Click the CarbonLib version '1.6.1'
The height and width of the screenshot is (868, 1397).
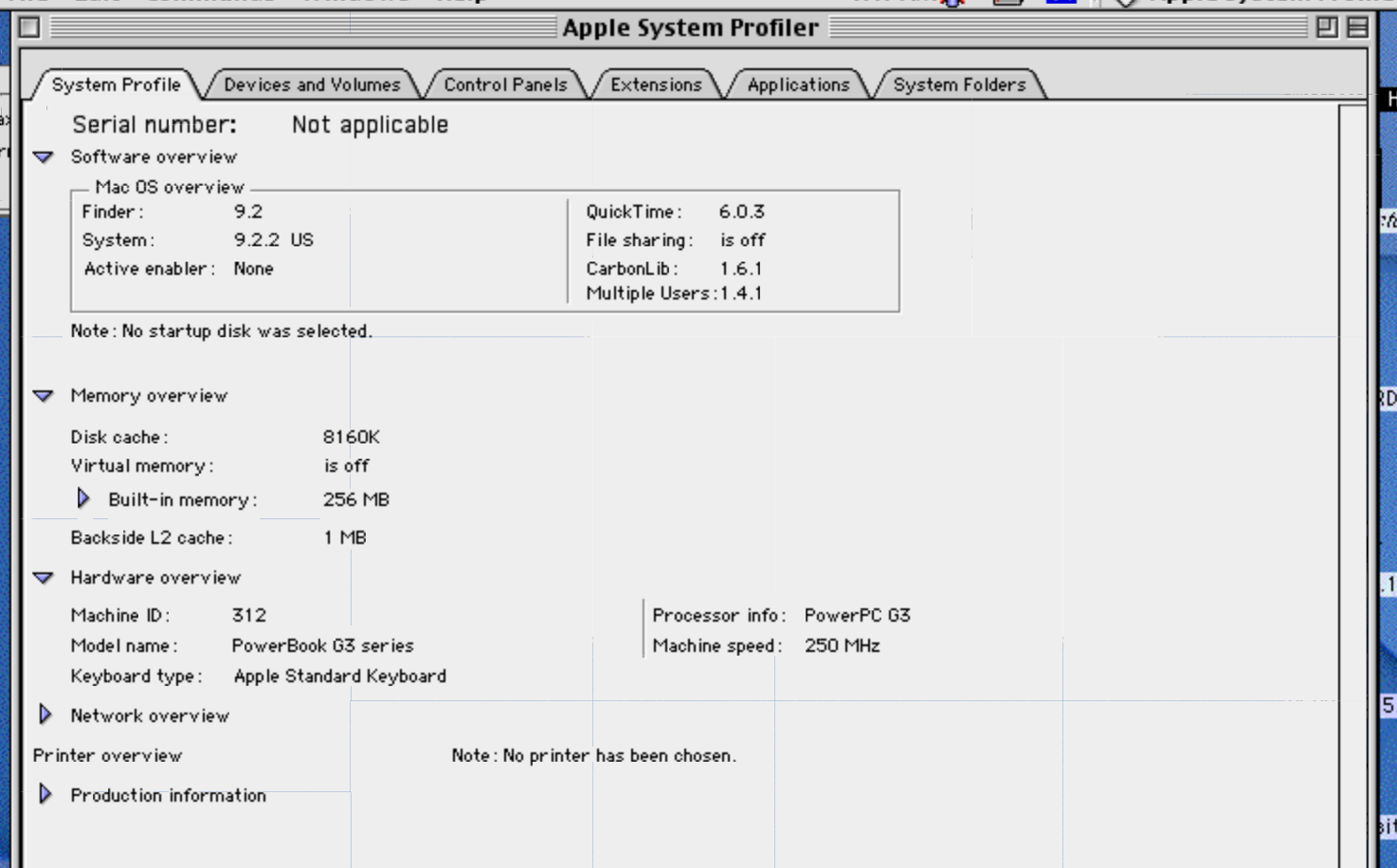[741, 269]
